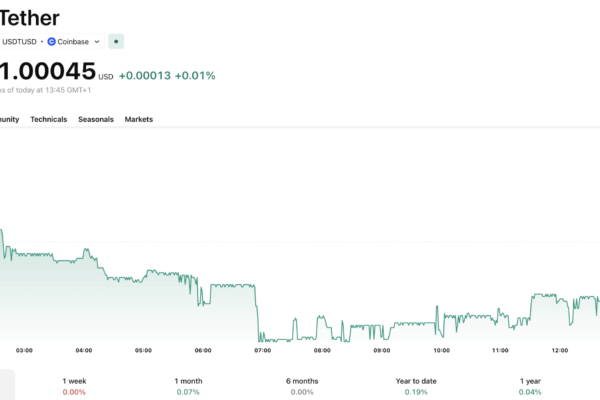
Task: Expand the USDTUSD Coinbase exchange chevron
Action: (97, 42)
